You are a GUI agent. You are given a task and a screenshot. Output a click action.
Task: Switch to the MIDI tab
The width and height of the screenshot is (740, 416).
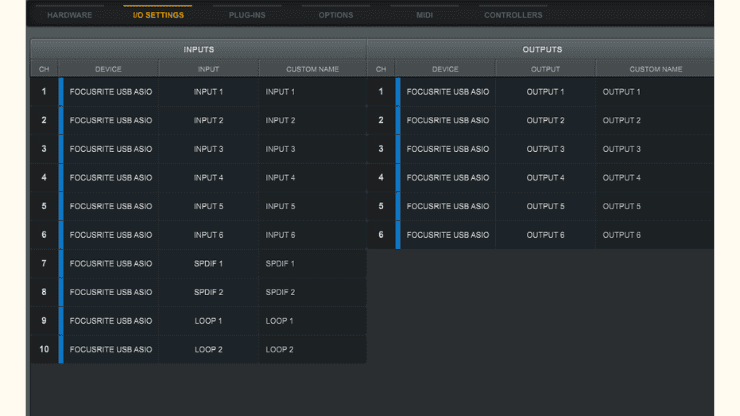point(424,15)
